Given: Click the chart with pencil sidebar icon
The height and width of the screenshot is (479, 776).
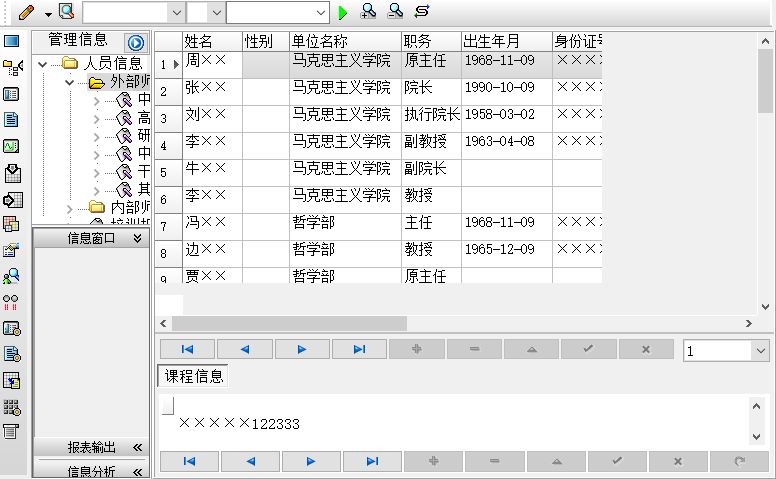Looking at the screenshot, I should [x=11, y=250].
